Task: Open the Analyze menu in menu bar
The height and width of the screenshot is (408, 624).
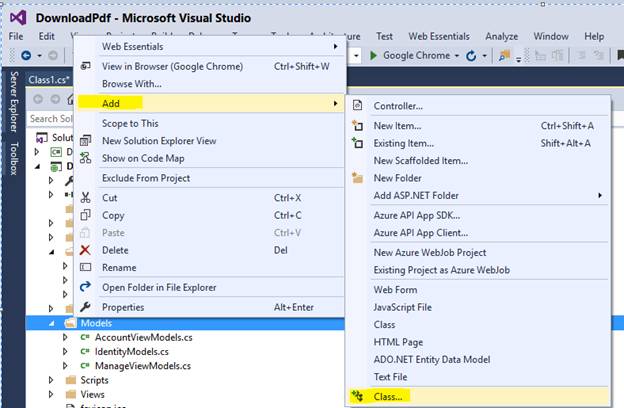Action: click(500, 36)
